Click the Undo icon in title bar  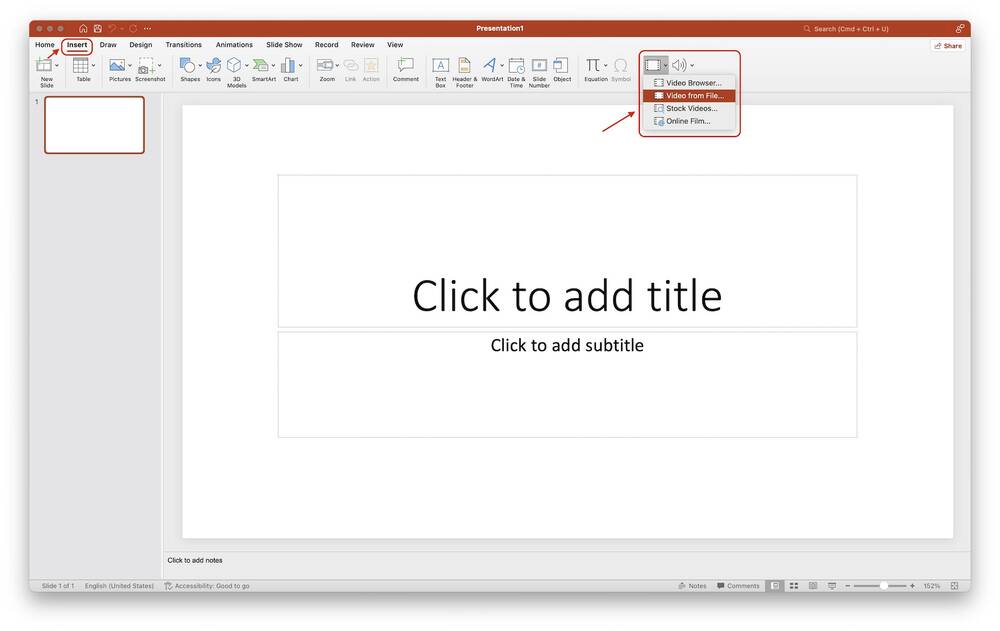[112, 29]
